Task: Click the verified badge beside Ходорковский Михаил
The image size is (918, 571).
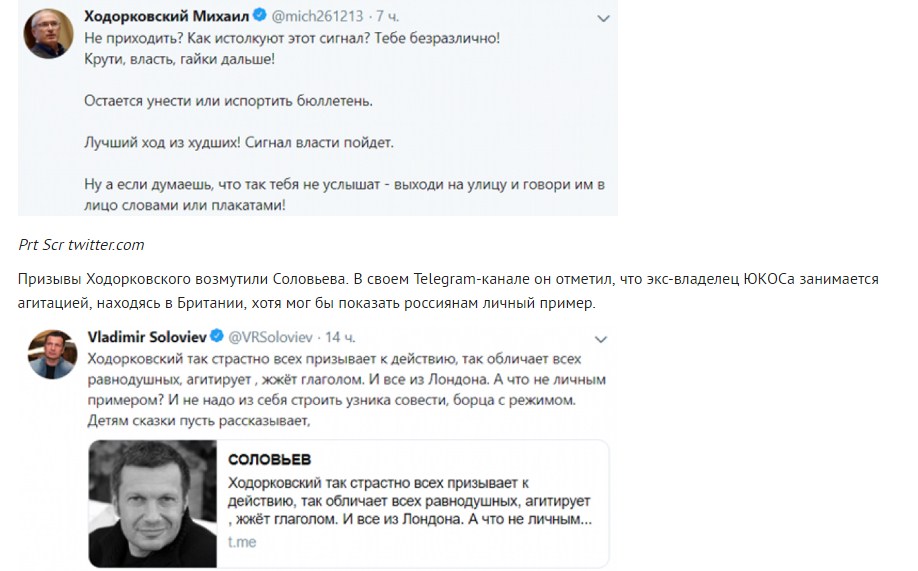Action: click(259, 16)
